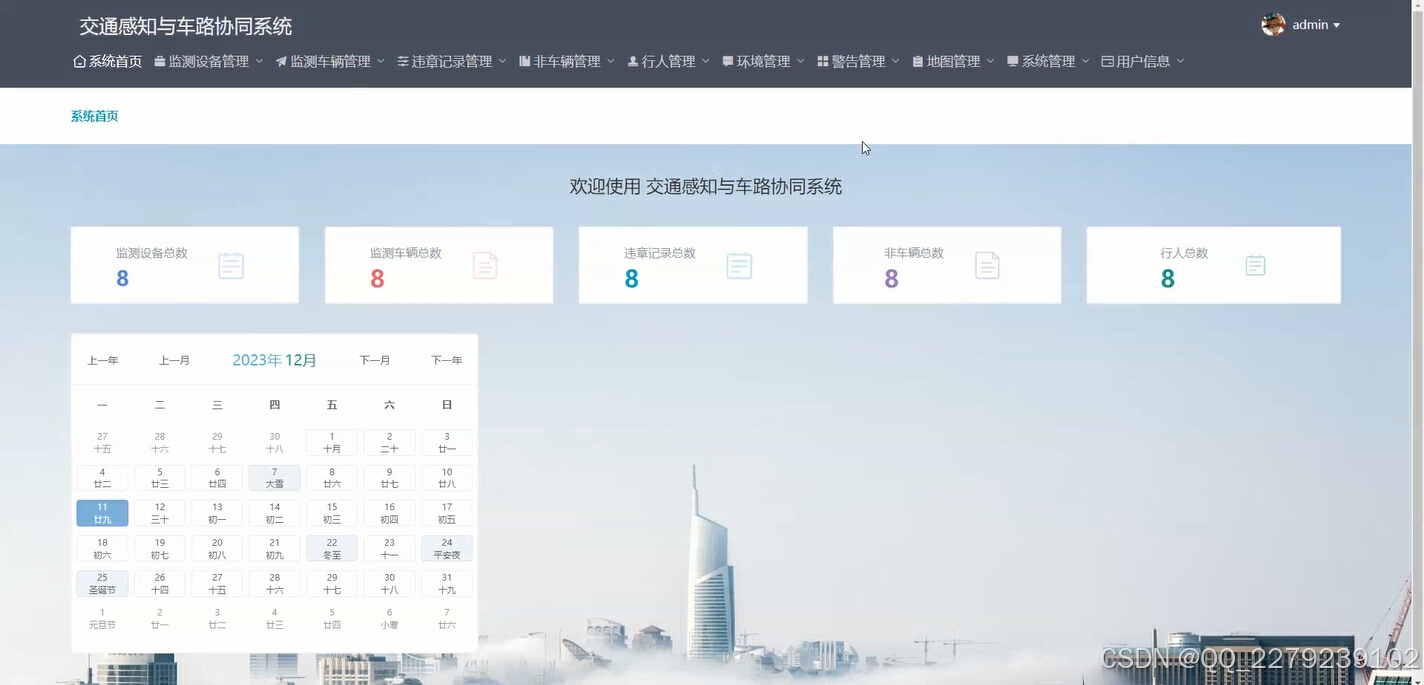1424x685 pixels.
Task: Click the monitor icon beside 环境管理
Action: (x=727, y=61)
